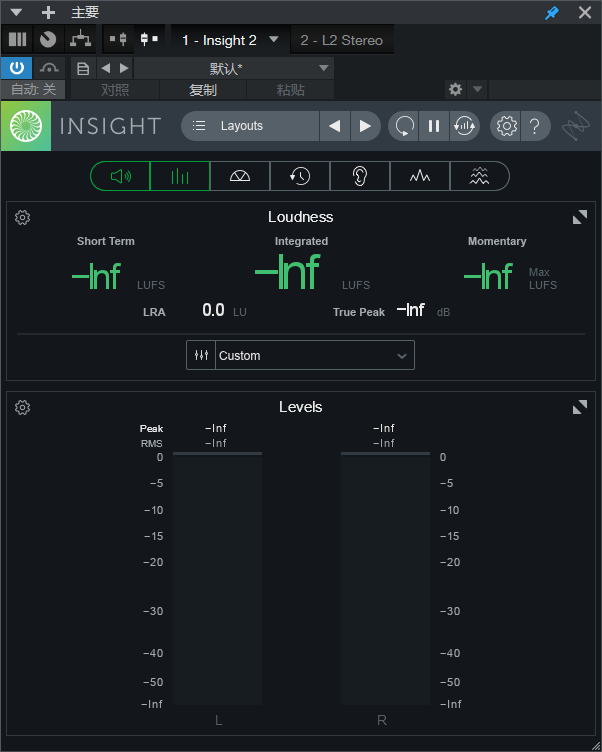
Task: Show the History module with clock icon
Action: 300,177
